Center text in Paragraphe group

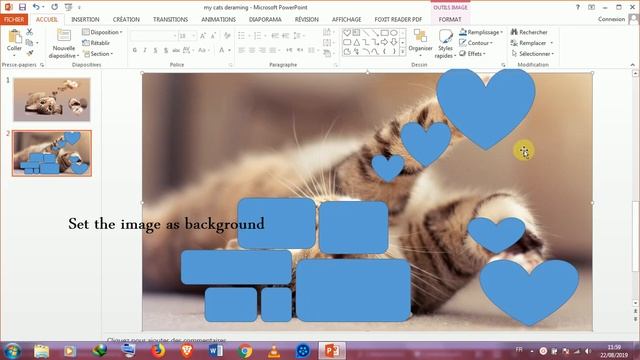[252, 50]
